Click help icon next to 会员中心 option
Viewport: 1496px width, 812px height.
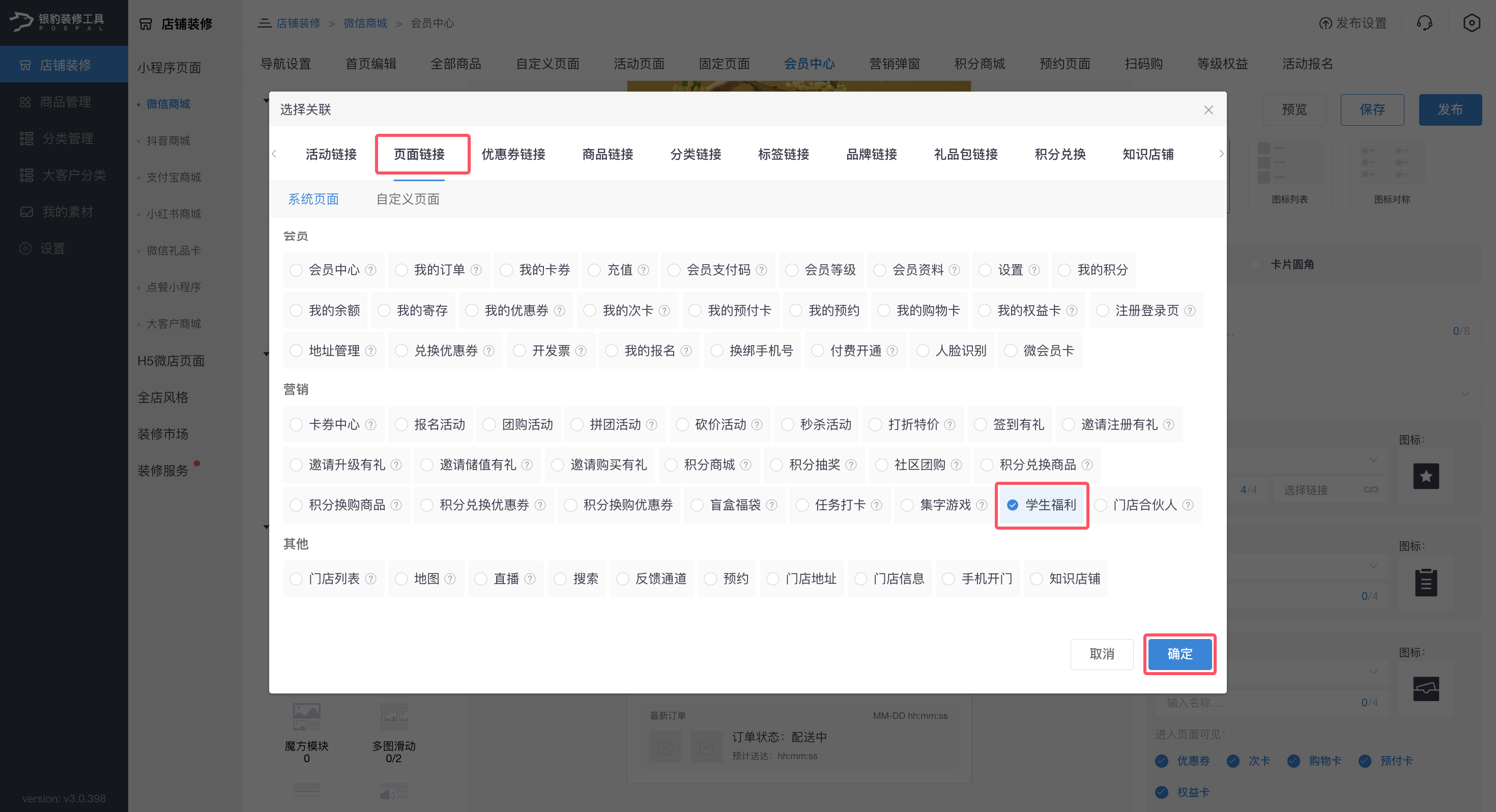pos(370,270)
